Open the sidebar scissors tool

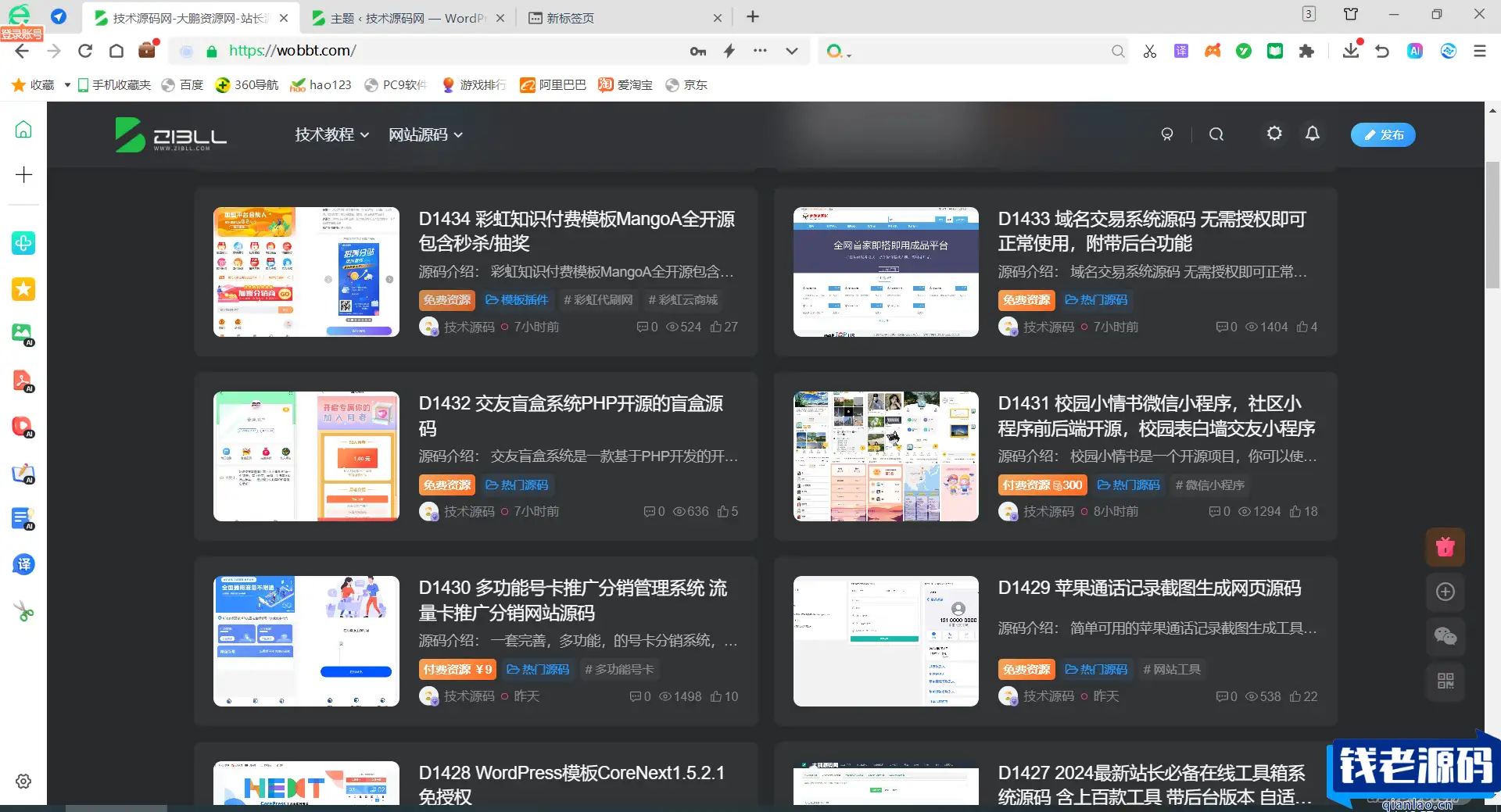pyautogui.click(x=23, y=611)
